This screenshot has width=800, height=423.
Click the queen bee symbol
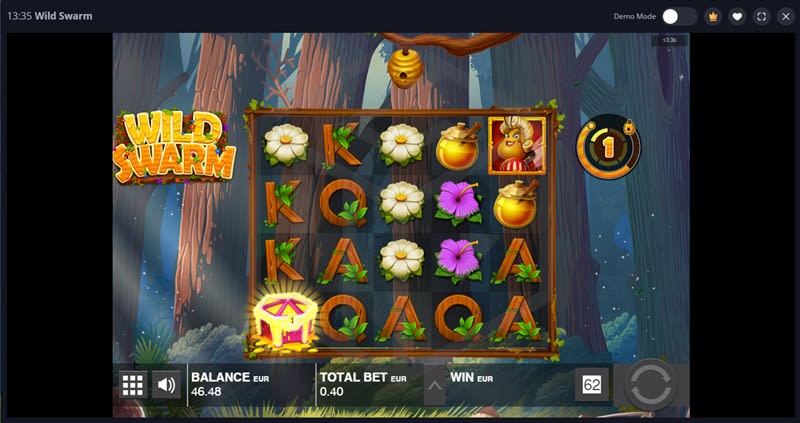(517, 146)
